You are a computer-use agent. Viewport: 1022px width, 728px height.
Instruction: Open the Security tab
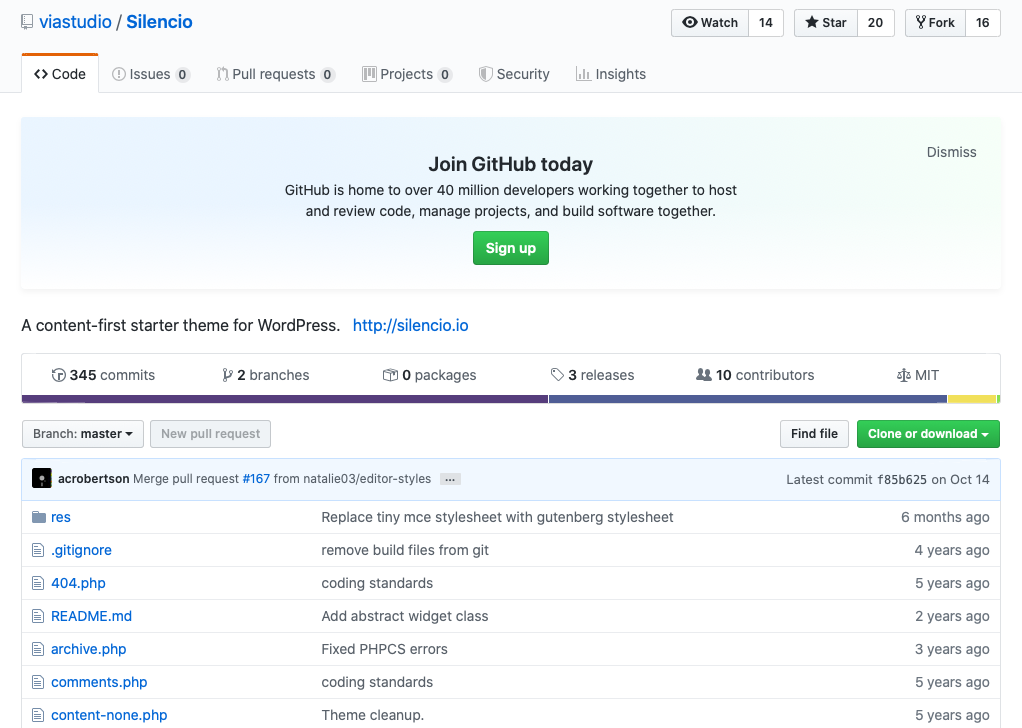coord(514,74)
